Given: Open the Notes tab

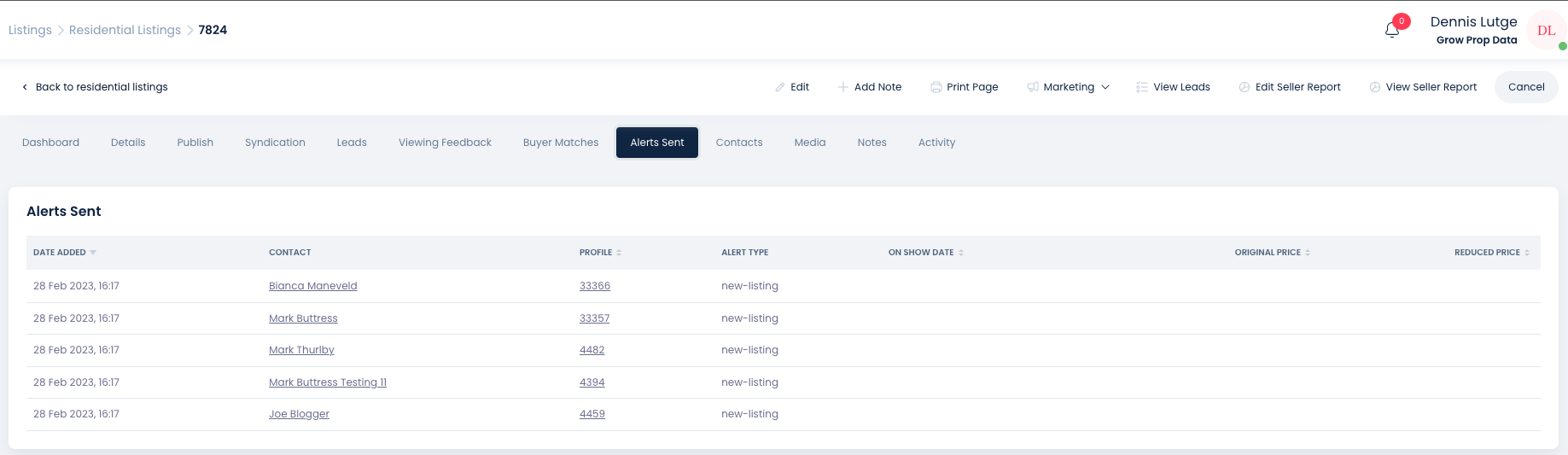Looking at the screenshot, I should [x=872, y=143].
